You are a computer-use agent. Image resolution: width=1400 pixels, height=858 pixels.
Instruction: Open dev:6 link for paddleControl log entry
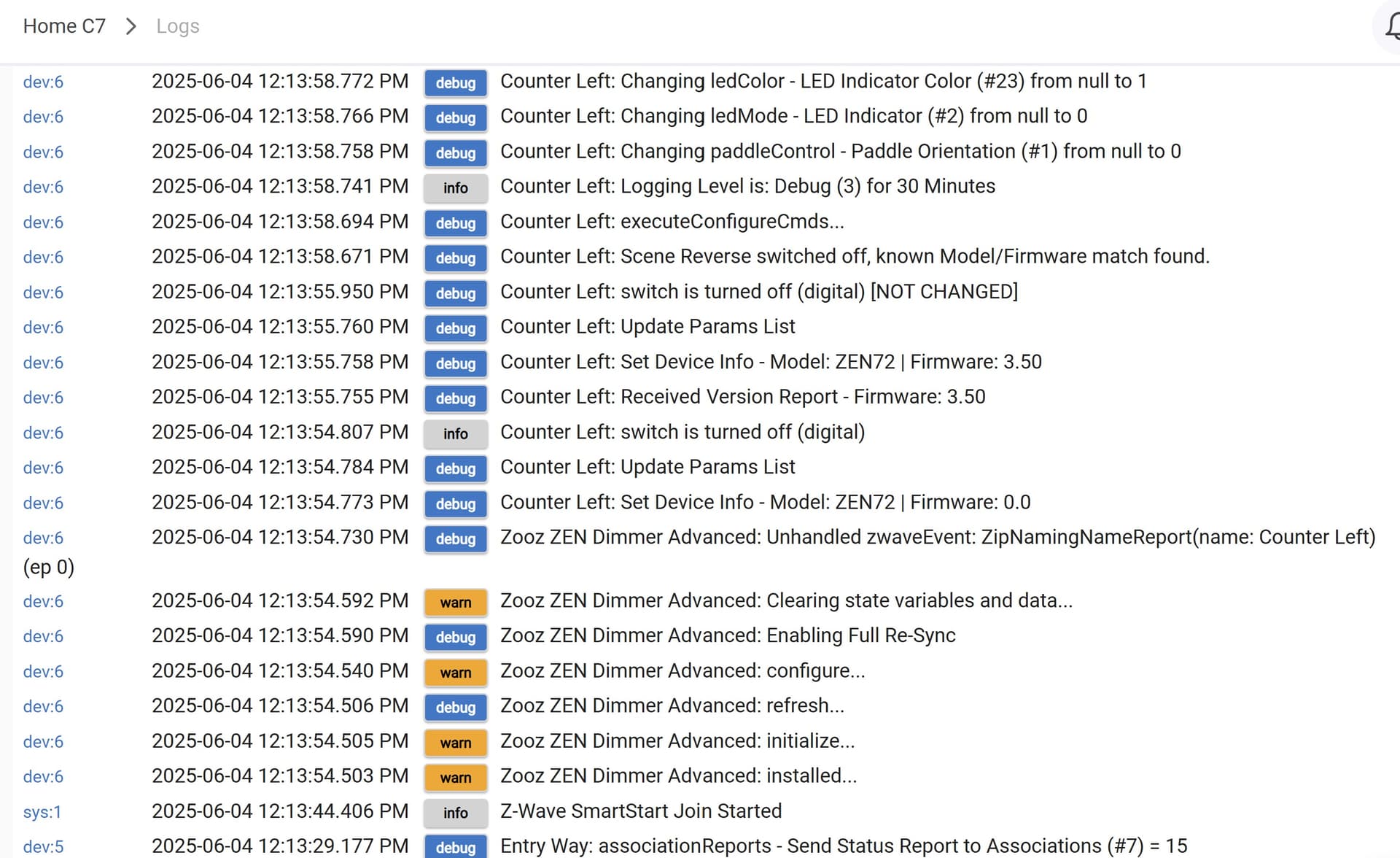pos(43,152)
